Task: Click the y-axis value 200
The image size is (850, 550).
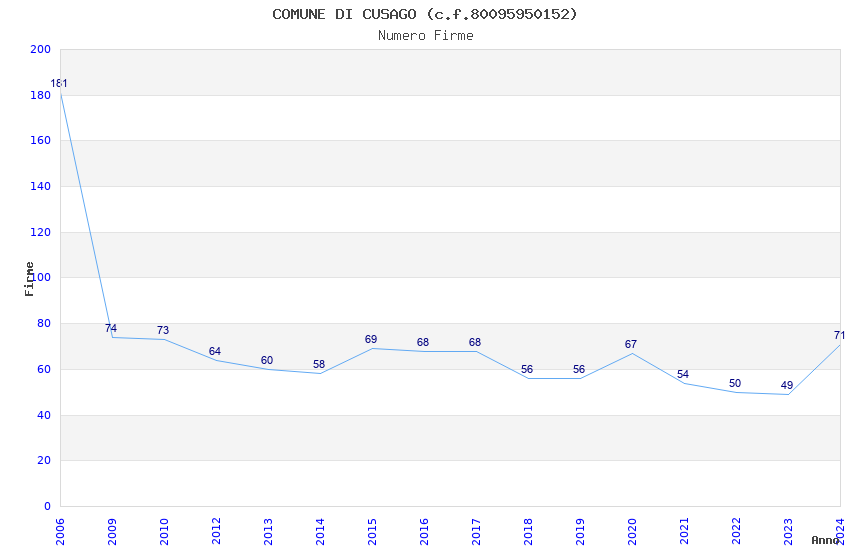Action: point(40,49)
